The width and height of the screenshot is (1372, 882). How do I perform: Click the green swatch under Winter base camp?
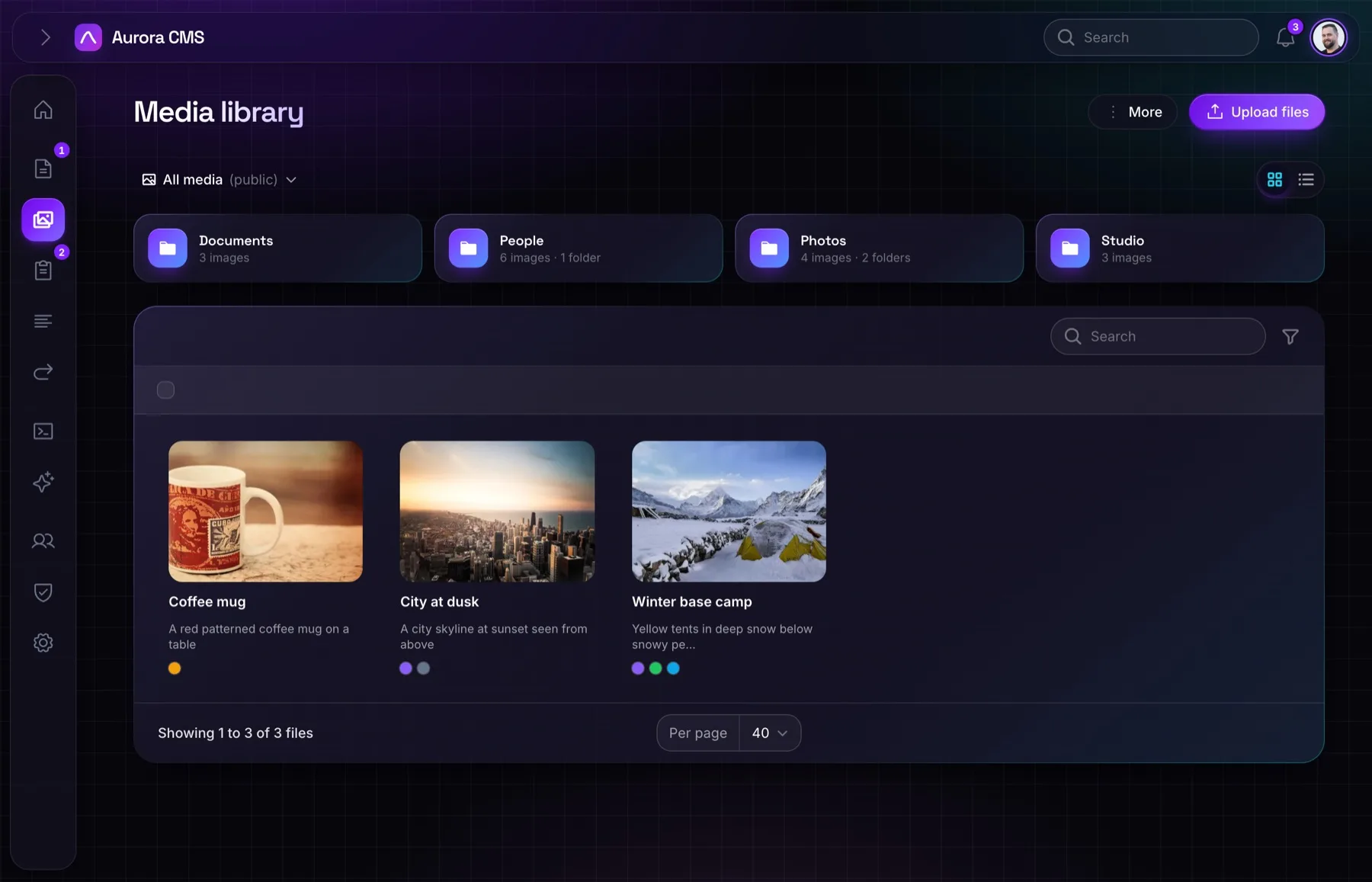656,669
